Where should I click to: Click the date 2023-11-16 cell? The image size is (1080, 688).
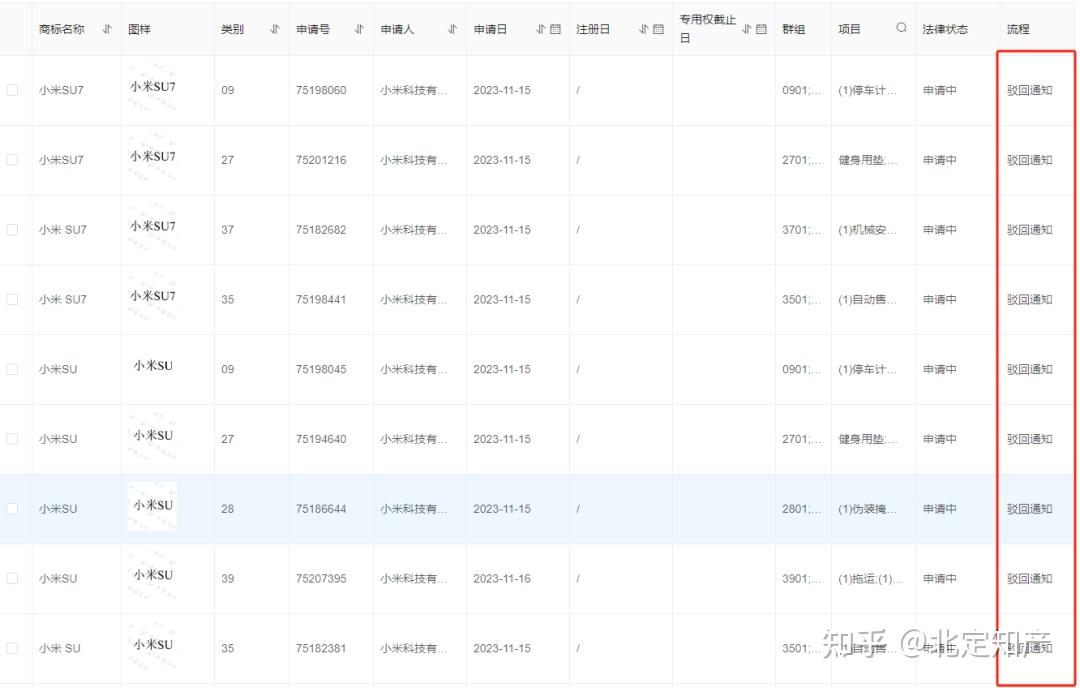tap(502, 578)
